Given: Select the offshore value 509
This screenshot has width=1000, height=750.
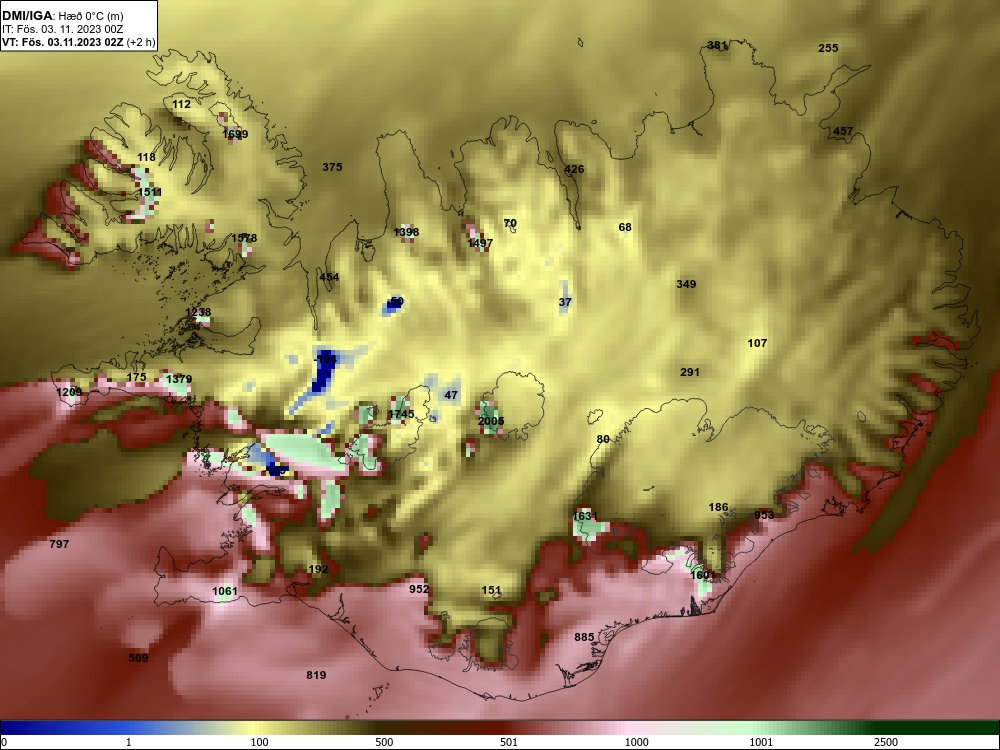Looking at the screenshot, I should pyautogui.click(x=138, y=658).
